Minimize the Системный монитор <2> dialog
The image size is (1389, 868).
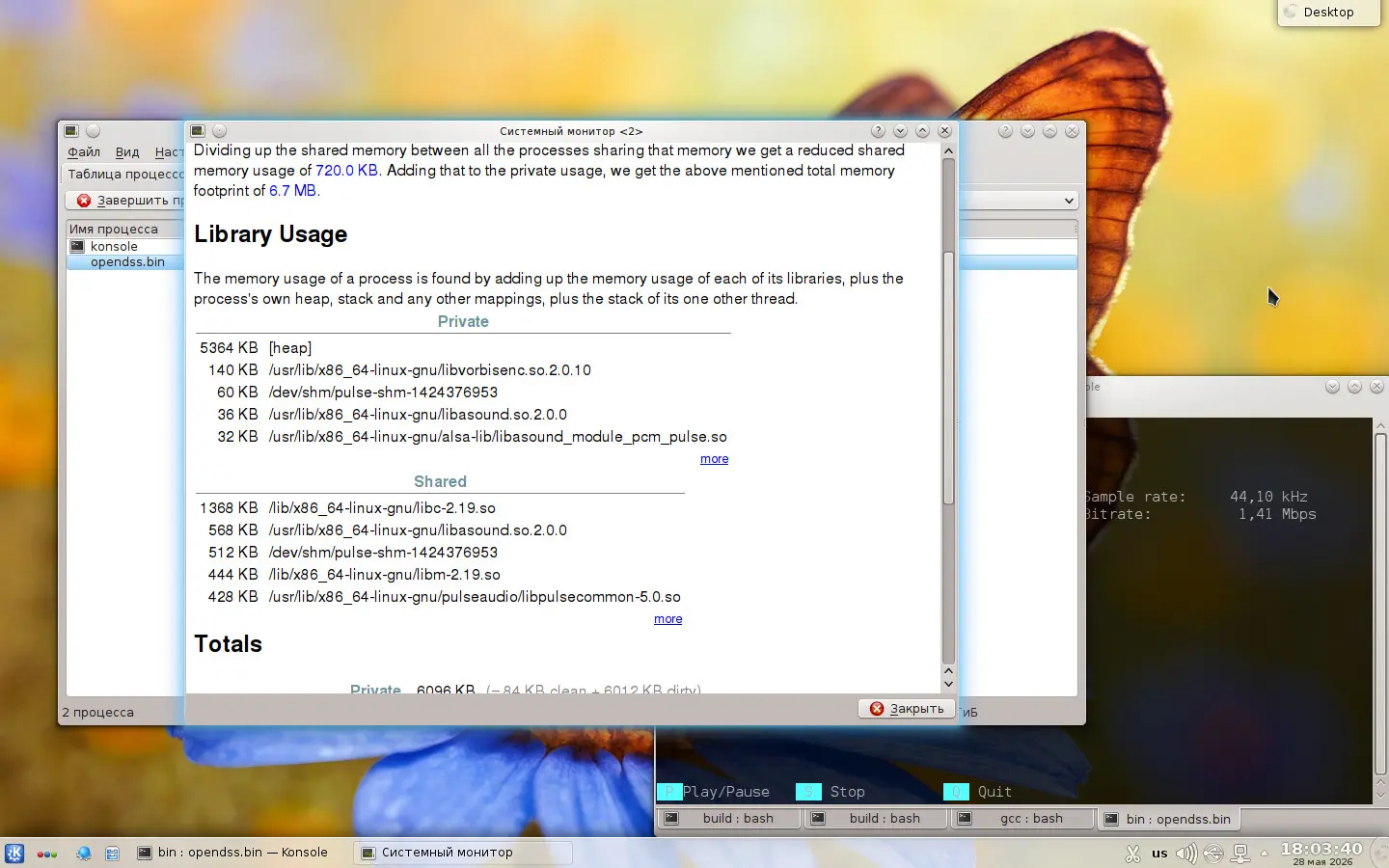(x=900, y=131)
